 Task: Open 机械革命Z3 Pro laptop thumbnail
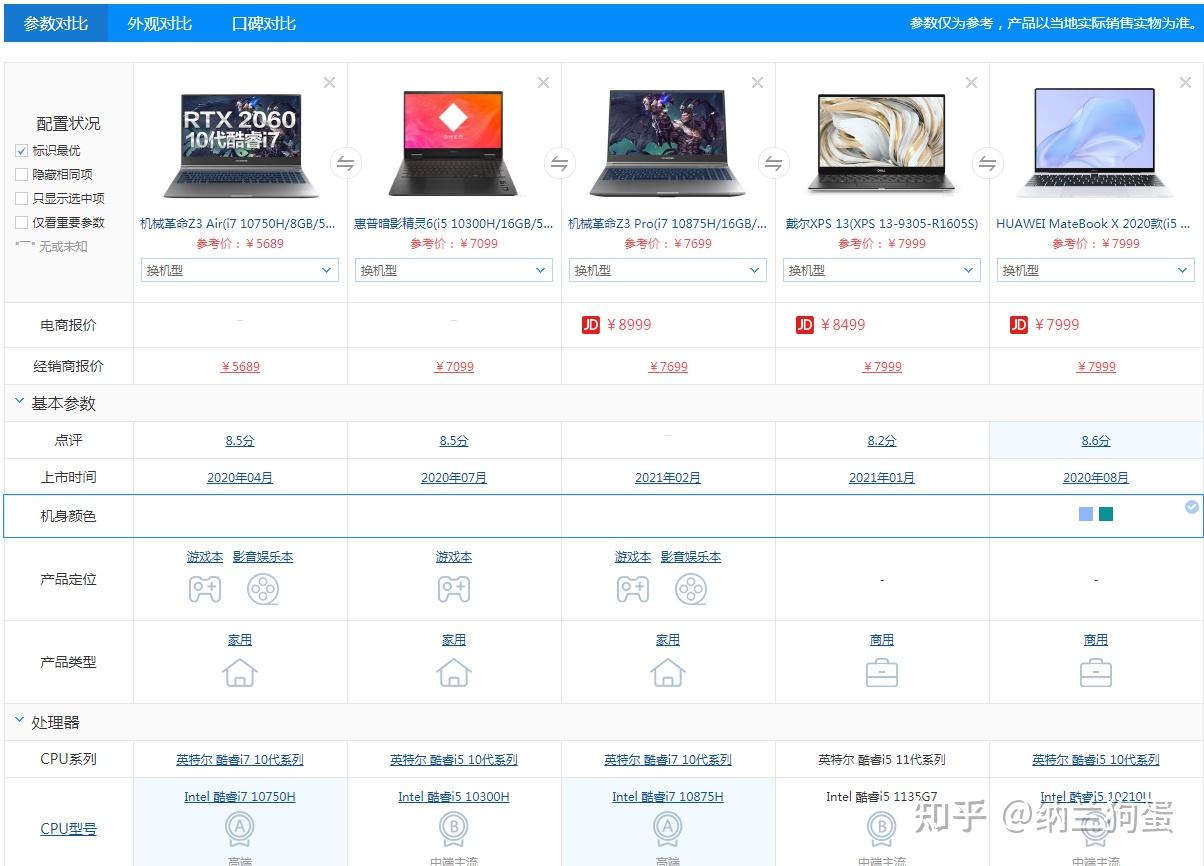pyautogui.click(x=668, y=145)
